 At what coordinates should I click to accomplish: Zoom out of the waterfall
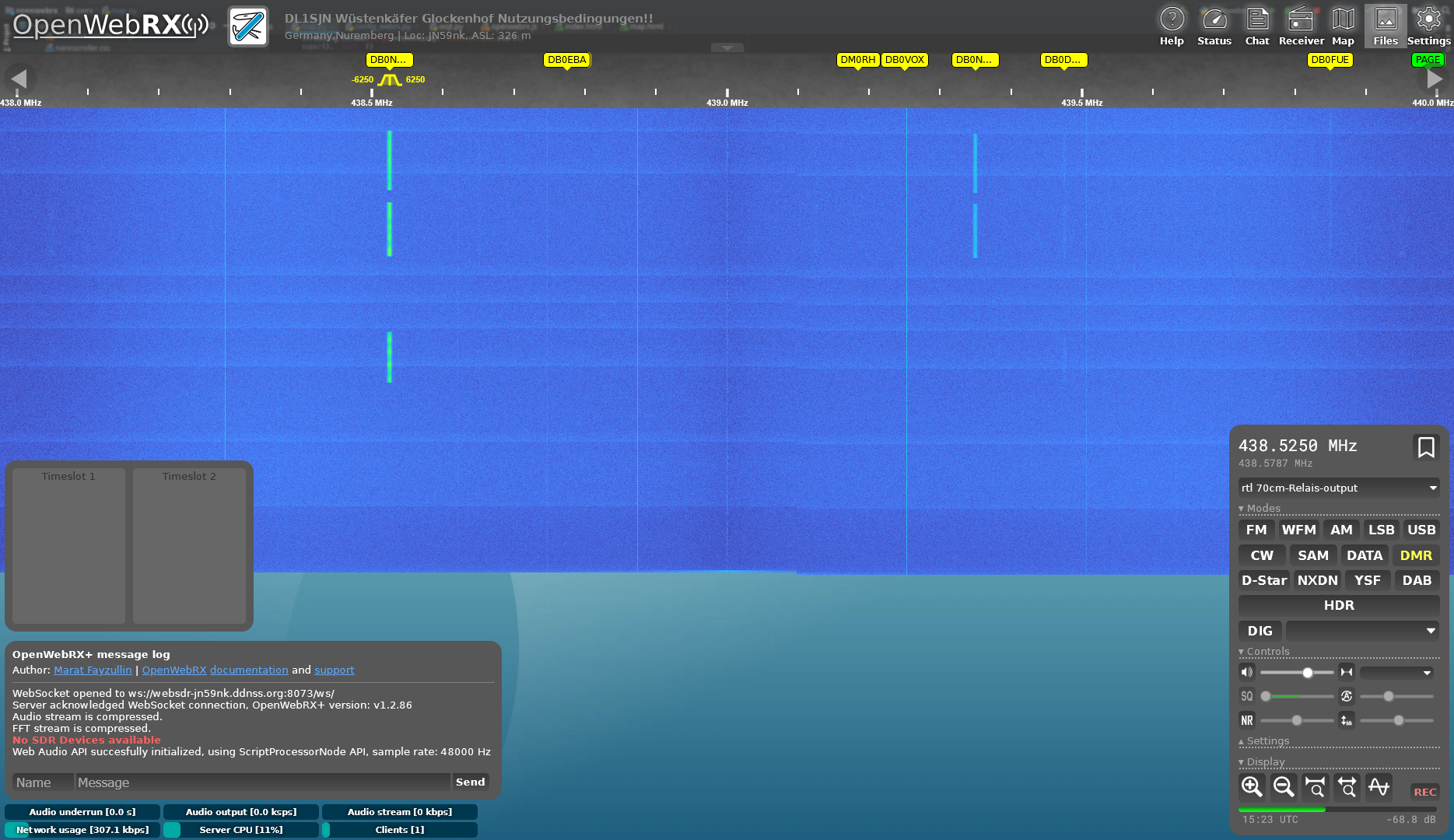pos(1283,787)
